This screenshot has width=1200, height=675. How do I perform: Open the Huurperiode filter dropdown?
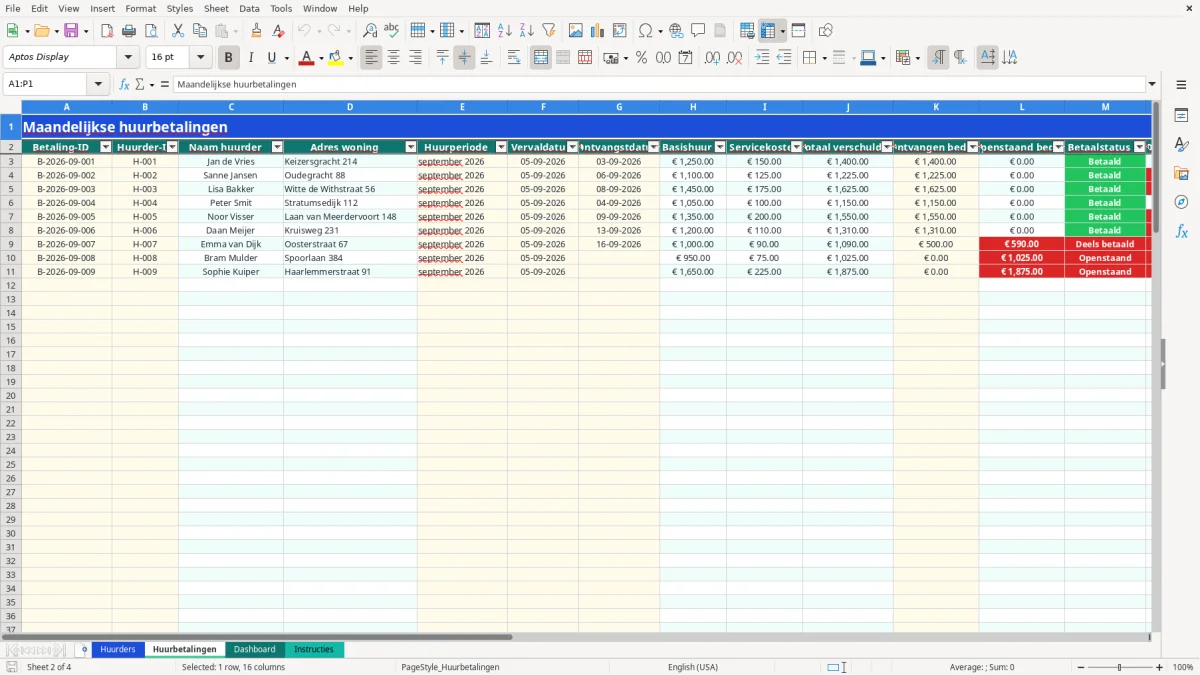tap(501, 147)
